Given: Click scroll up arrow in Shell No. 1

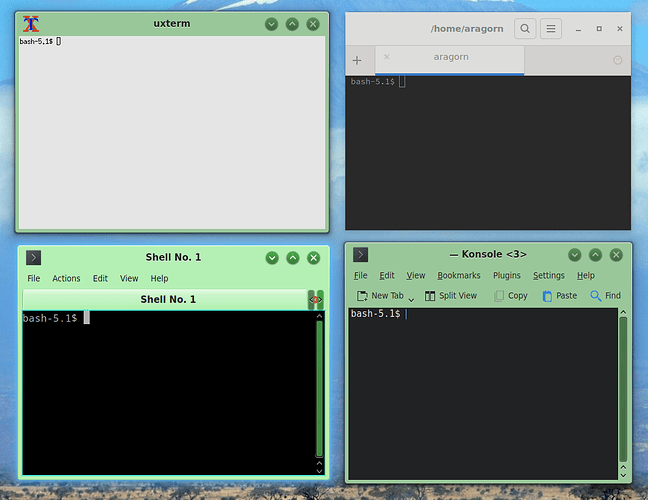Looking at the screenshot, I should [319, 316].
